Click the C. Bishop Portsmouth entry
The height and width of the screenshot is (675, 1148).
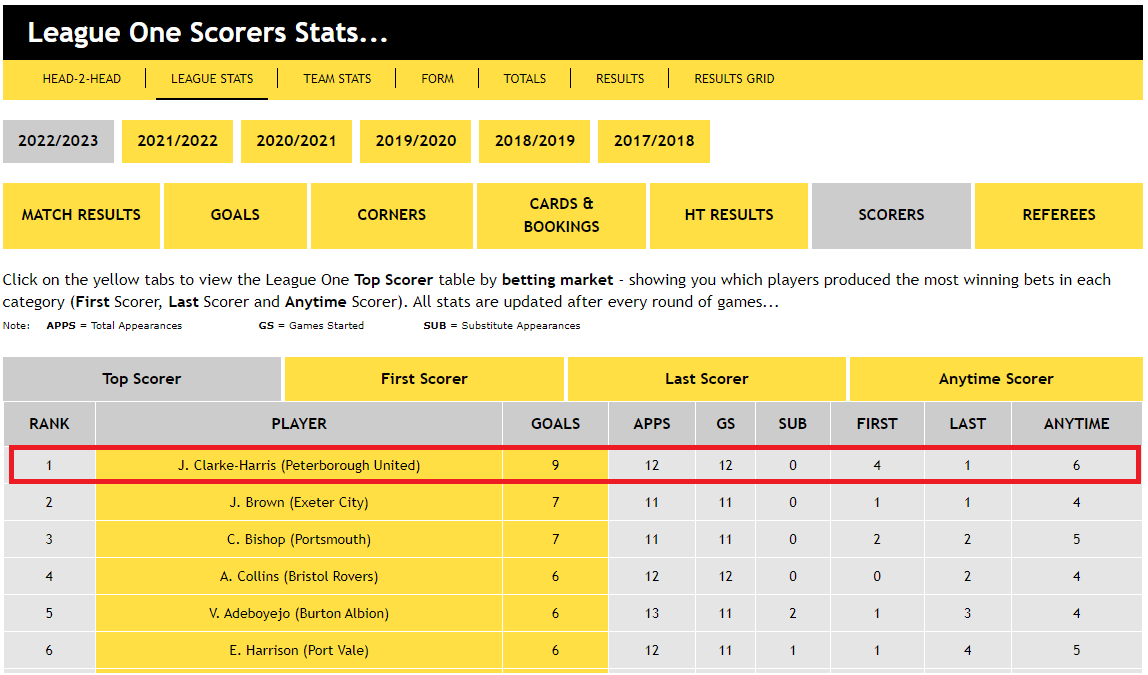click(x=300, y=539)
